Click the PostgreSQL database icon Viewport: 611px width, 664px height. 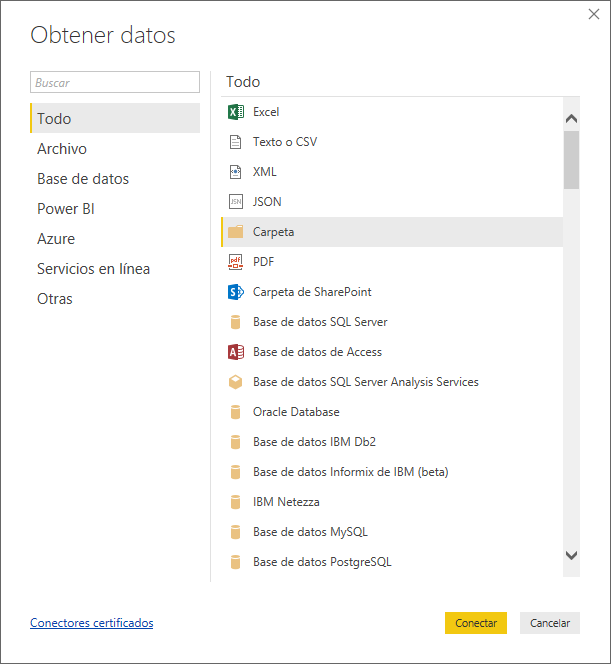(235, 562)
